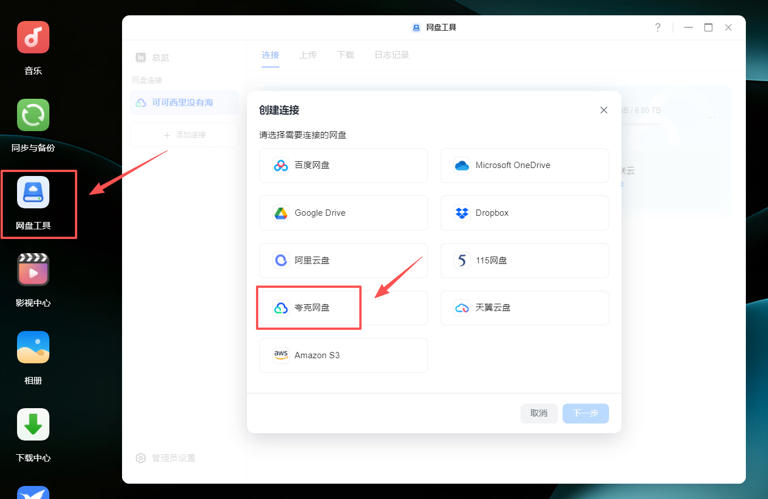
Task: Click the cloud icon beside 可可西里没有海
Action: [x=141, y=103]
